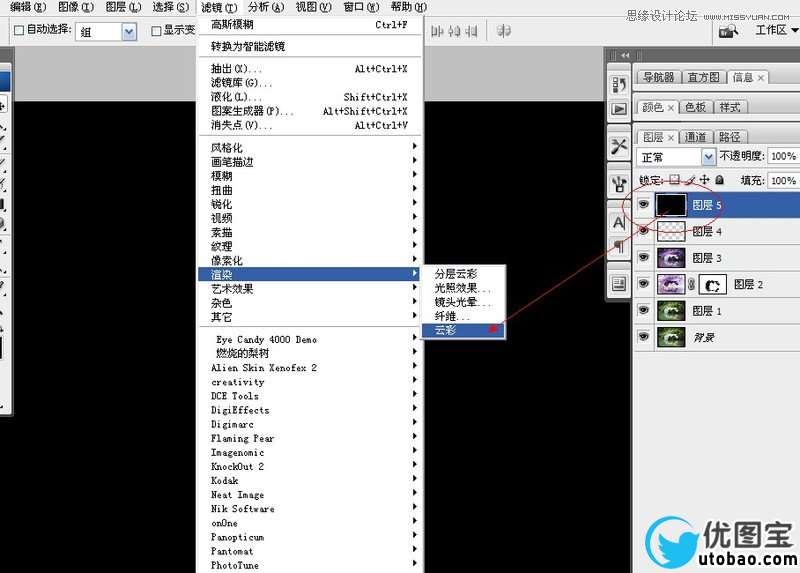Open the Character panel 'A' icon

[619, 221]
